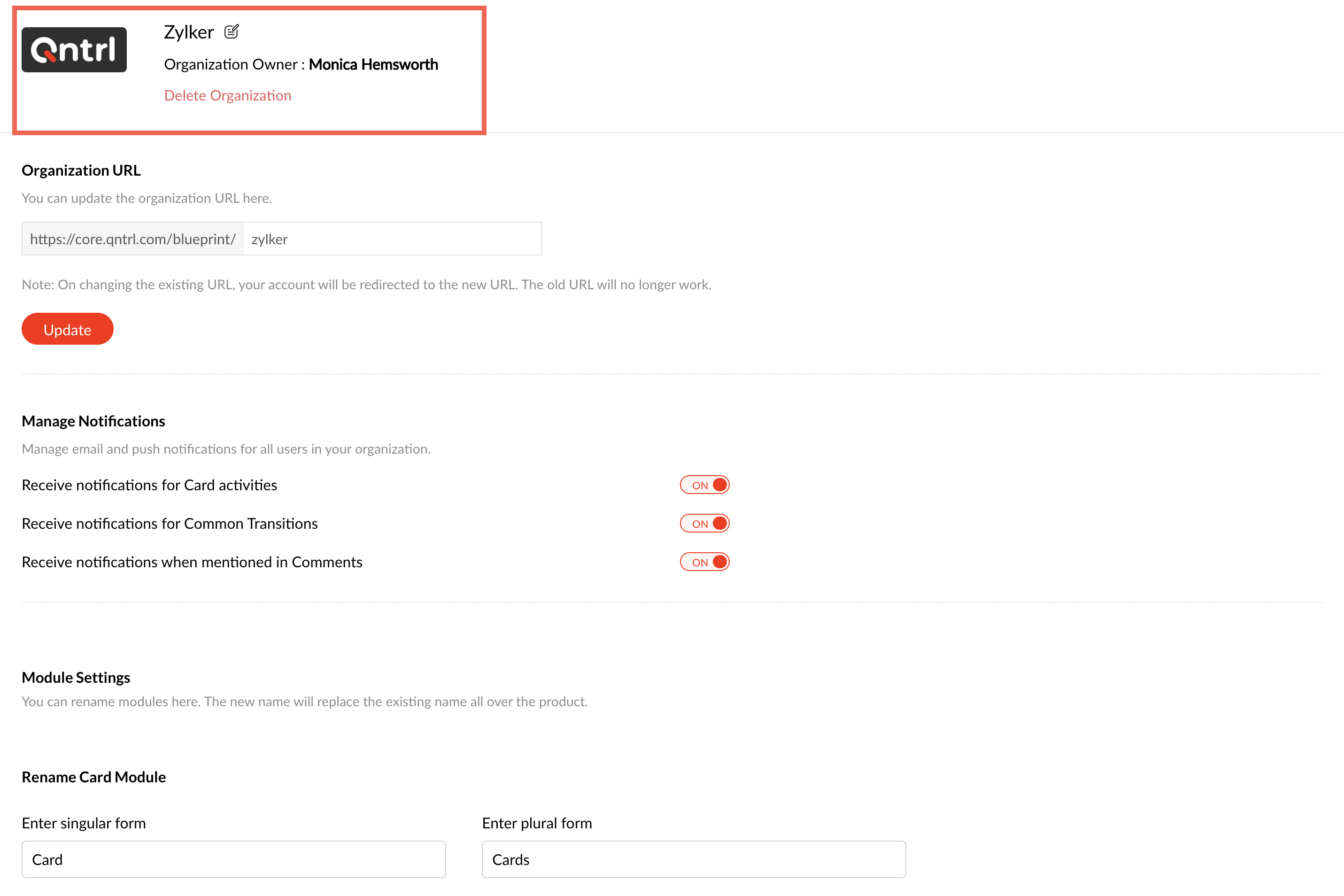
Task: Turn off Card activities notifications toggle
Action: 704,485
